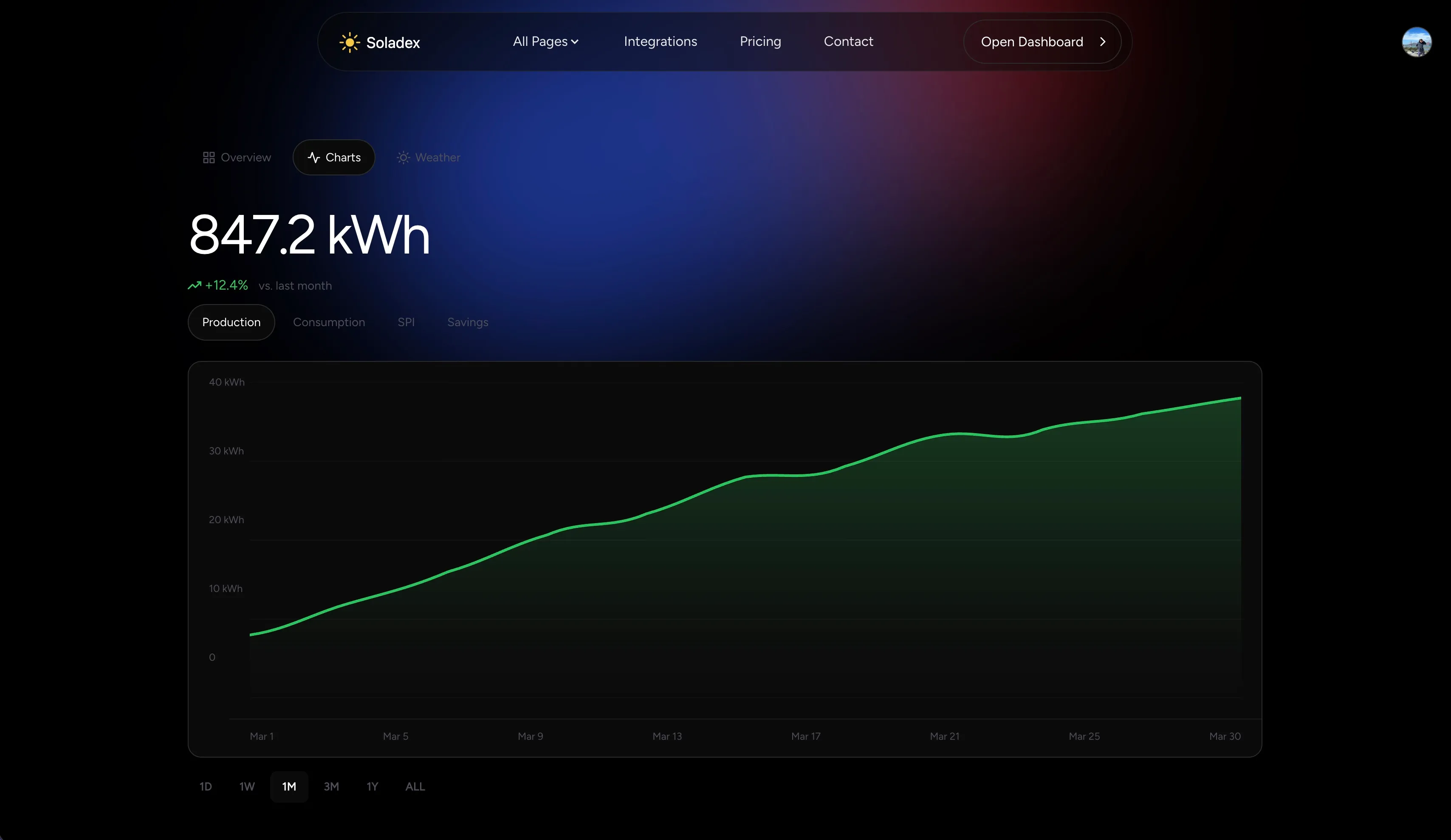Switch to the Weather tab

pyautogui.click(x=437, y=157)
